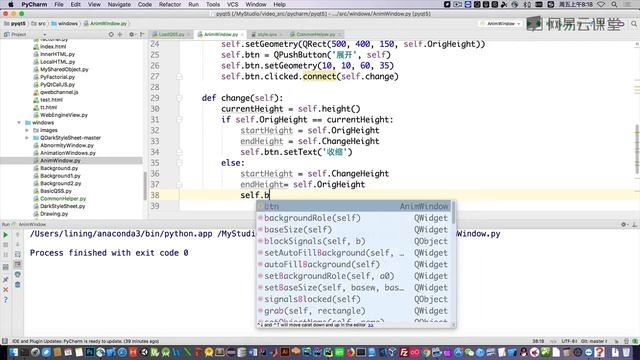Screen dimensions: 640x360
Task: Pin the Run tab with pin icon
Action: coord(6,280)
